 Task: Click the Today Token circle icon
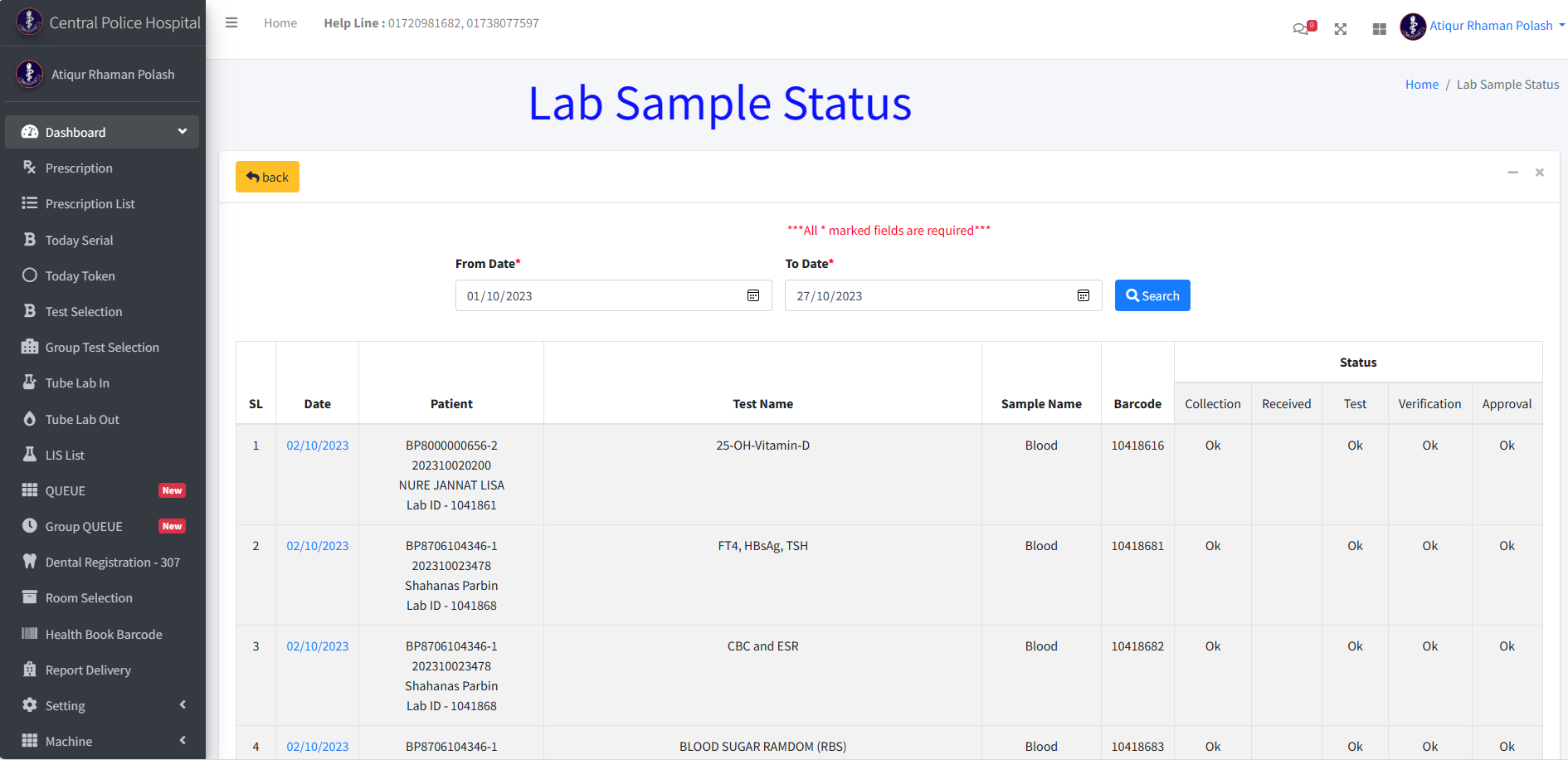pos(30,275)
